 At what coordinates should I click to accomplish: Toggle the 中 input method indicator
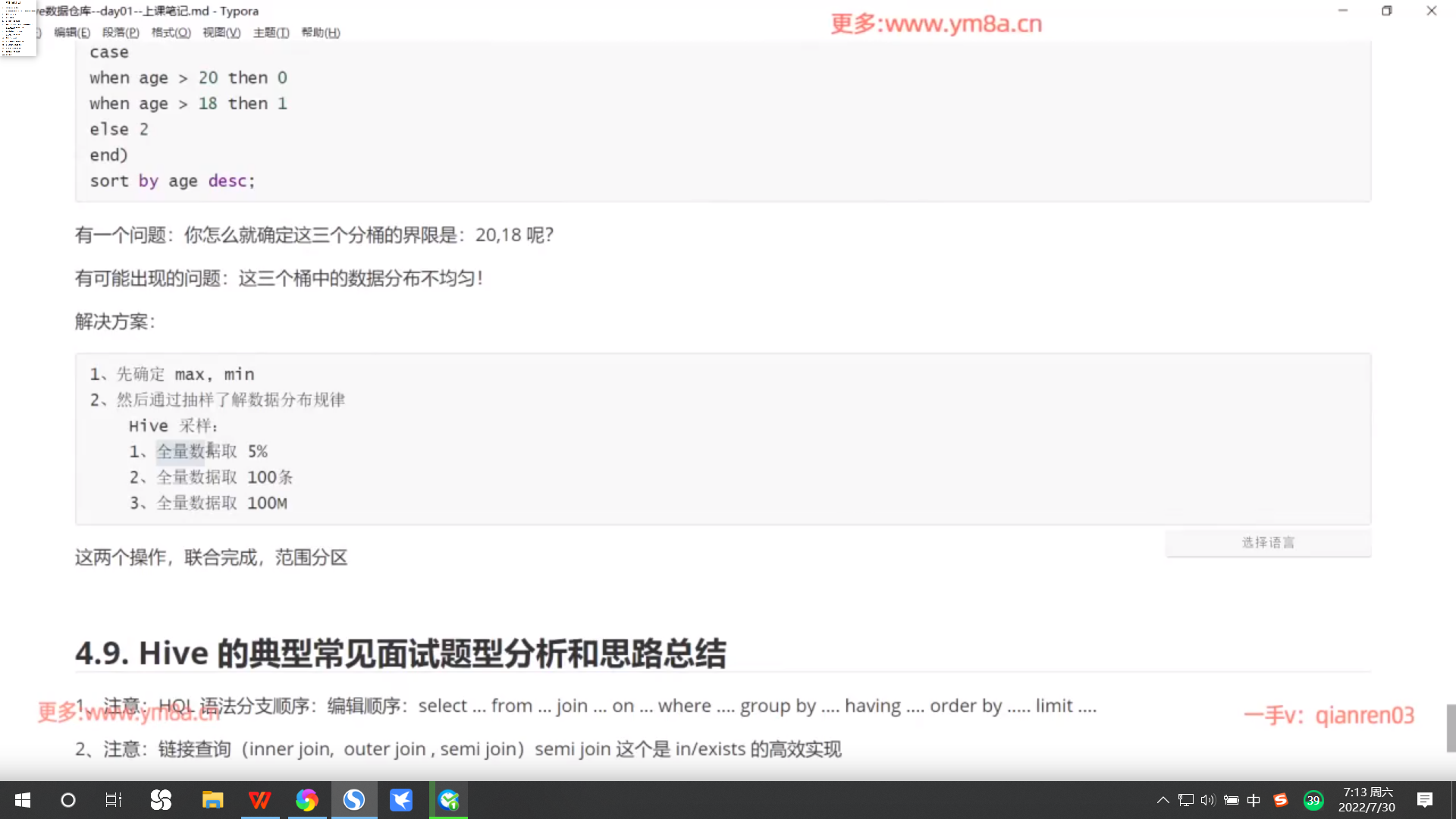pos(1254,800)
